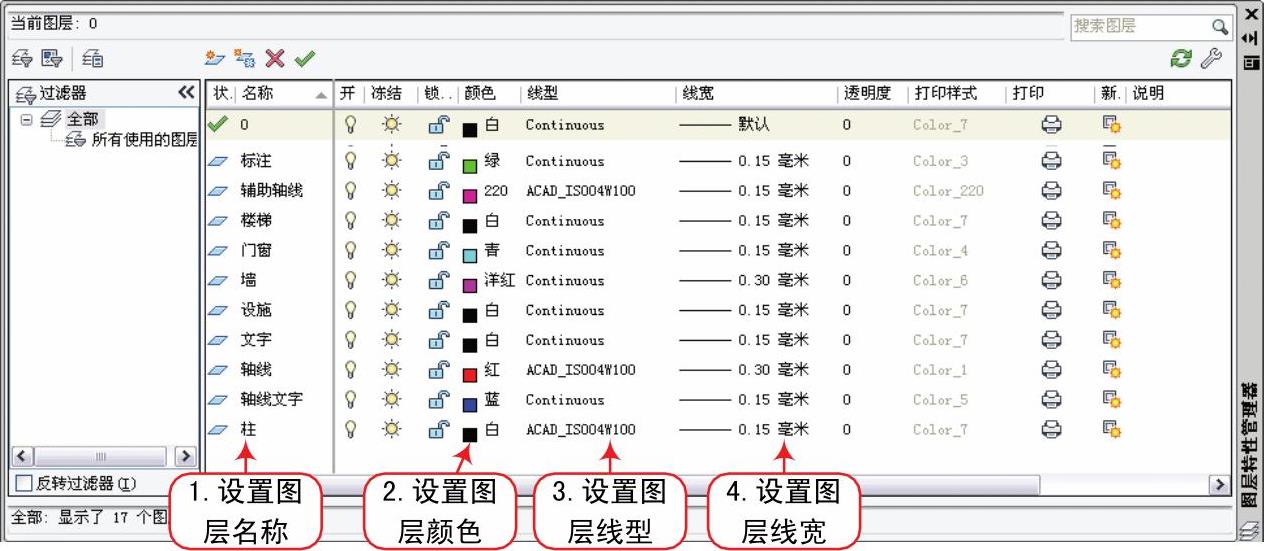The width and height of the screenshot is (1264, 551).
Task: Click the New Layer icon
Action: [x=215, y=59]
